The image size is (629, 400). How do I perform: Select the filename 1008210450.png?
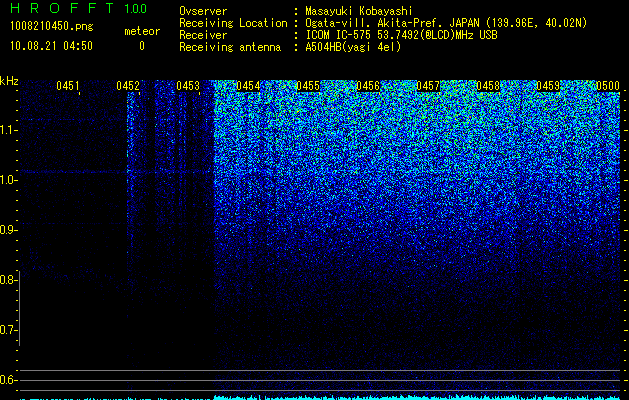52,27
